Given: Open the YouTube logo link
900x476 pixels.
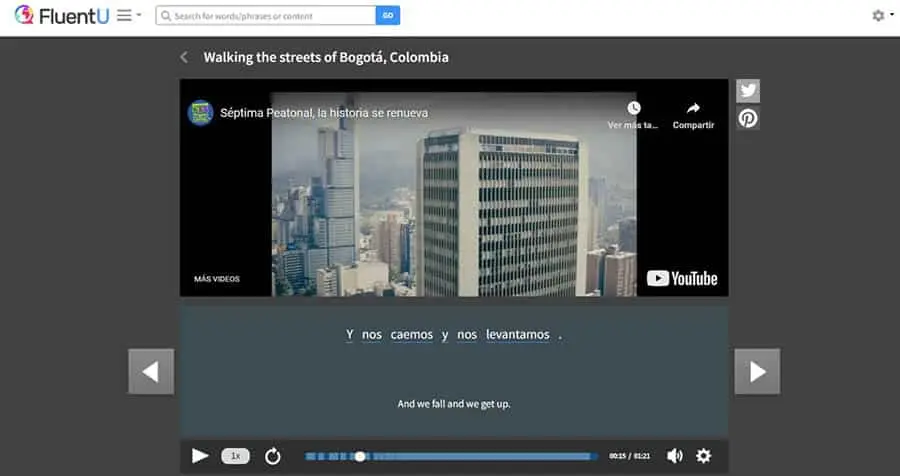Looking at the screenshot, I should tap(682, 278).
